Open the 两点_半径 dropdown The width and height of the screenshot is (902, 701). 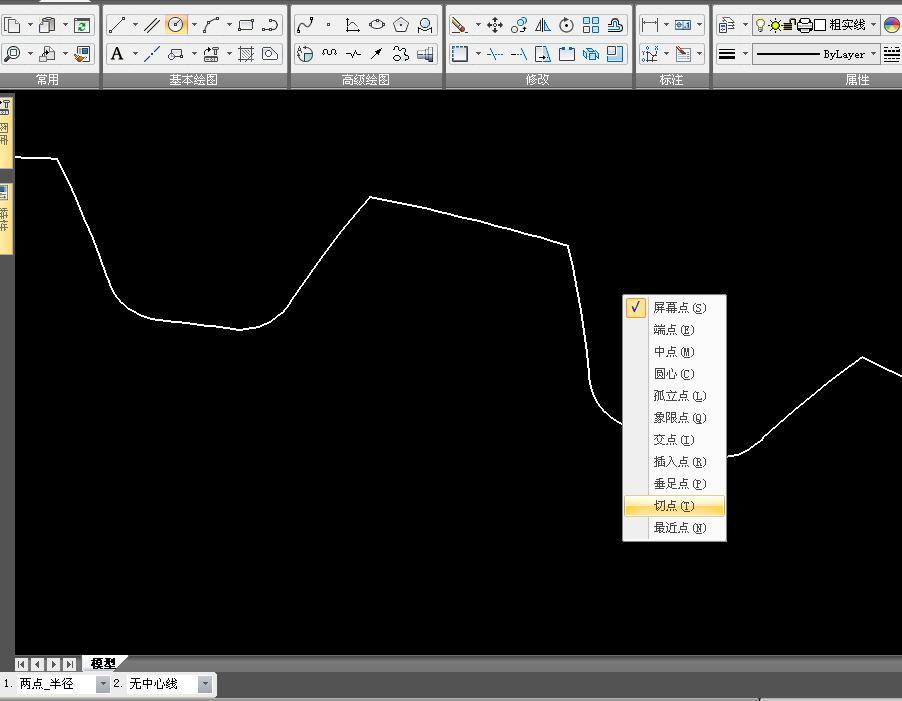click(x=102, y=684)
